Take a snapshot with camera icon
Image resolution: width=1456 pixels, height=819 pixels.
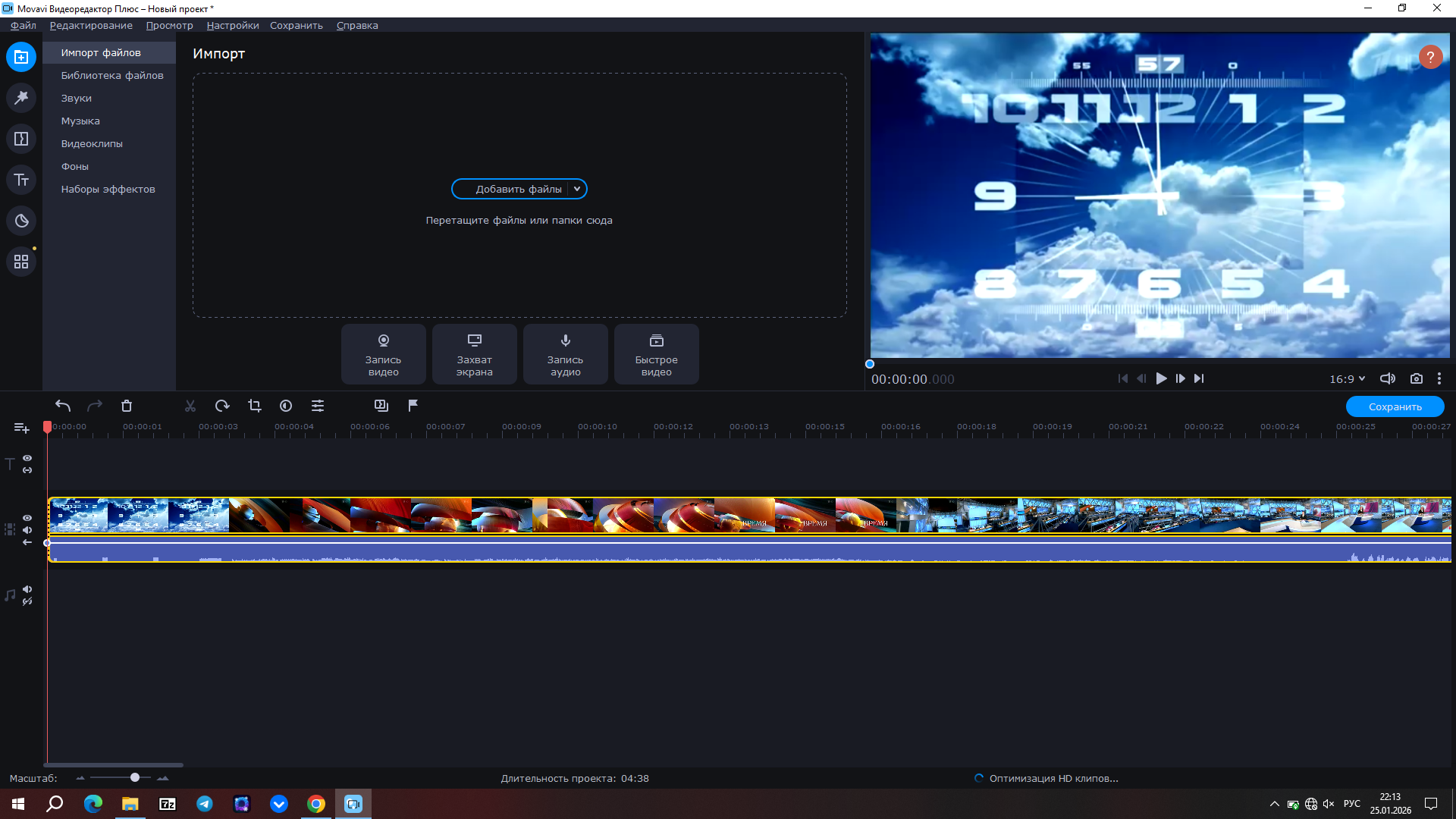[1416, 378]
